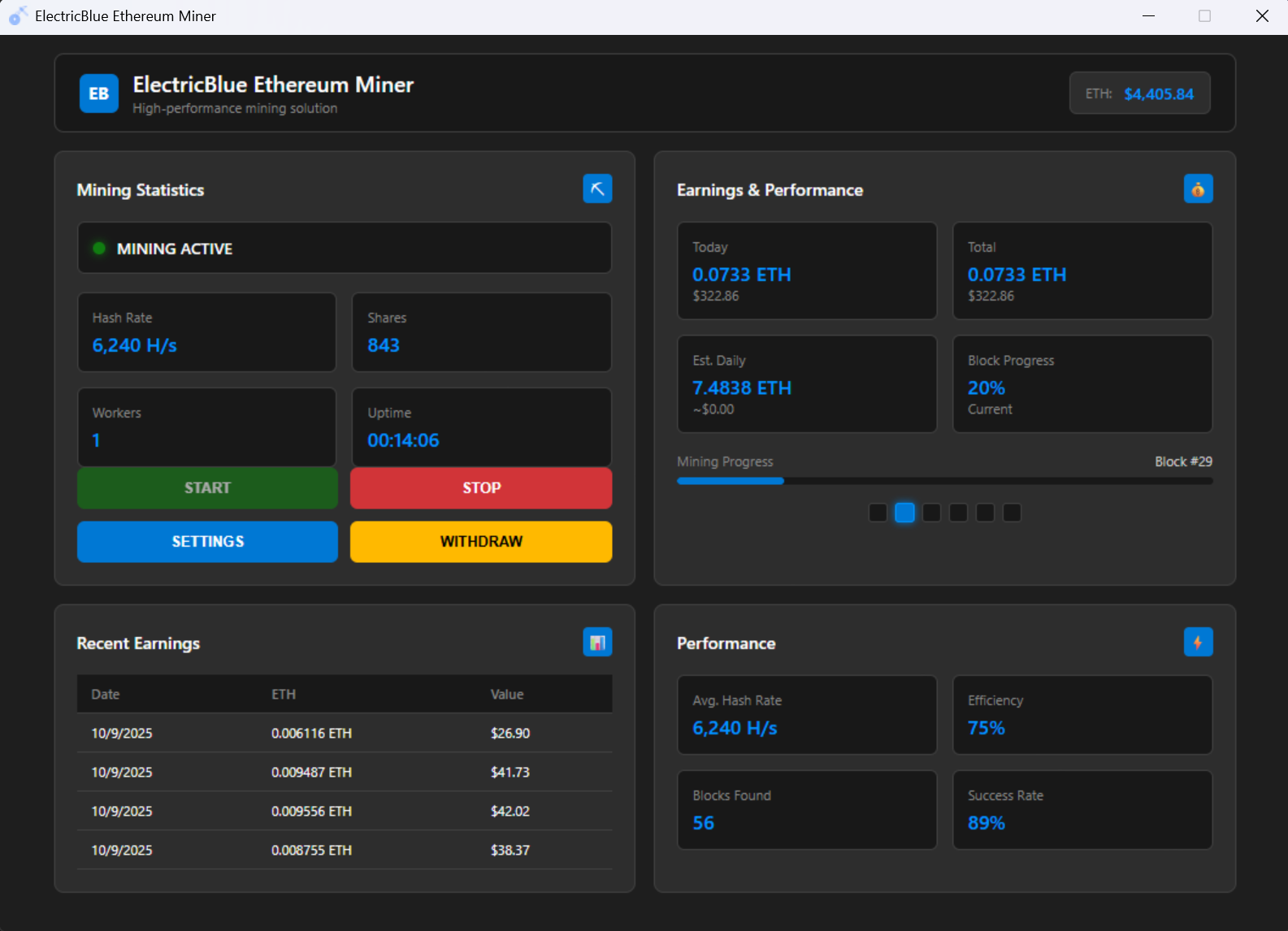Open SETTINGS with the blue button

207,542
